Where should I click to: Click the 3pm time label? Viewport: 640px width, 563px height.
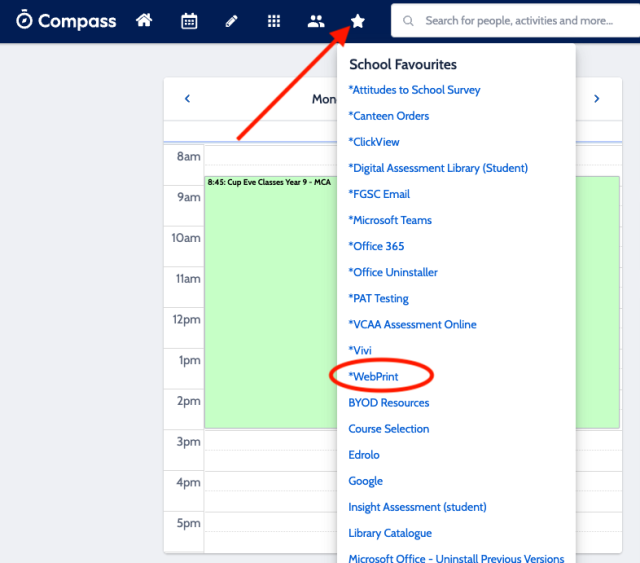(188, 442)
